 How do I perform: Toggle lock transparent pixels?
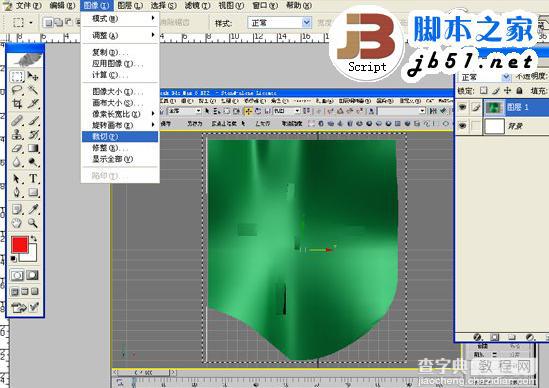pyautogui.click(x=484, y=91)
